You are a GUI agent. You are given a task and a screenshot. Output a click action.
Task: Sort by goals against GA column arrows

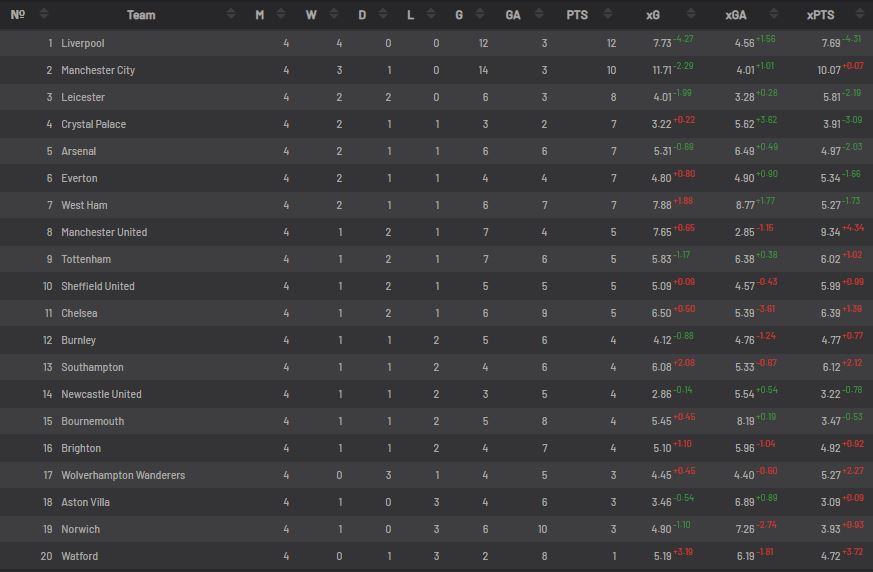coord(539,14)
